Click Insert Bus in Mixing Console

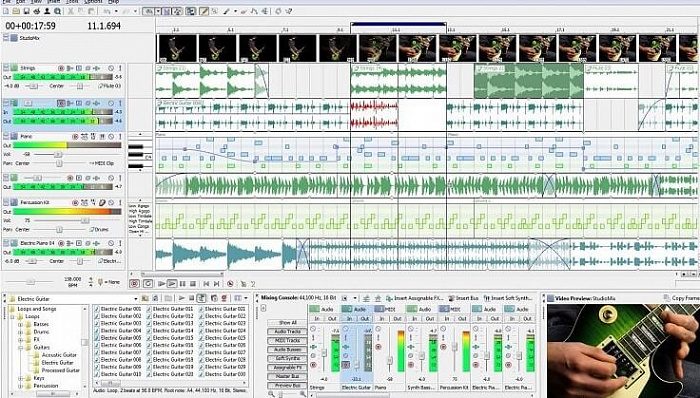pyautogui.click(x=463, y=298)
